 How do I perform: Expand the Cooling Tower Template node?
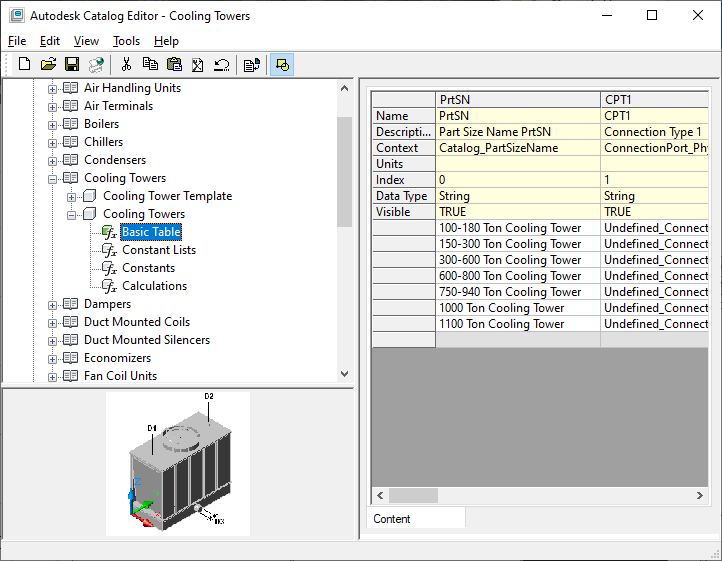pyautogui.click(x=71, y=197)
